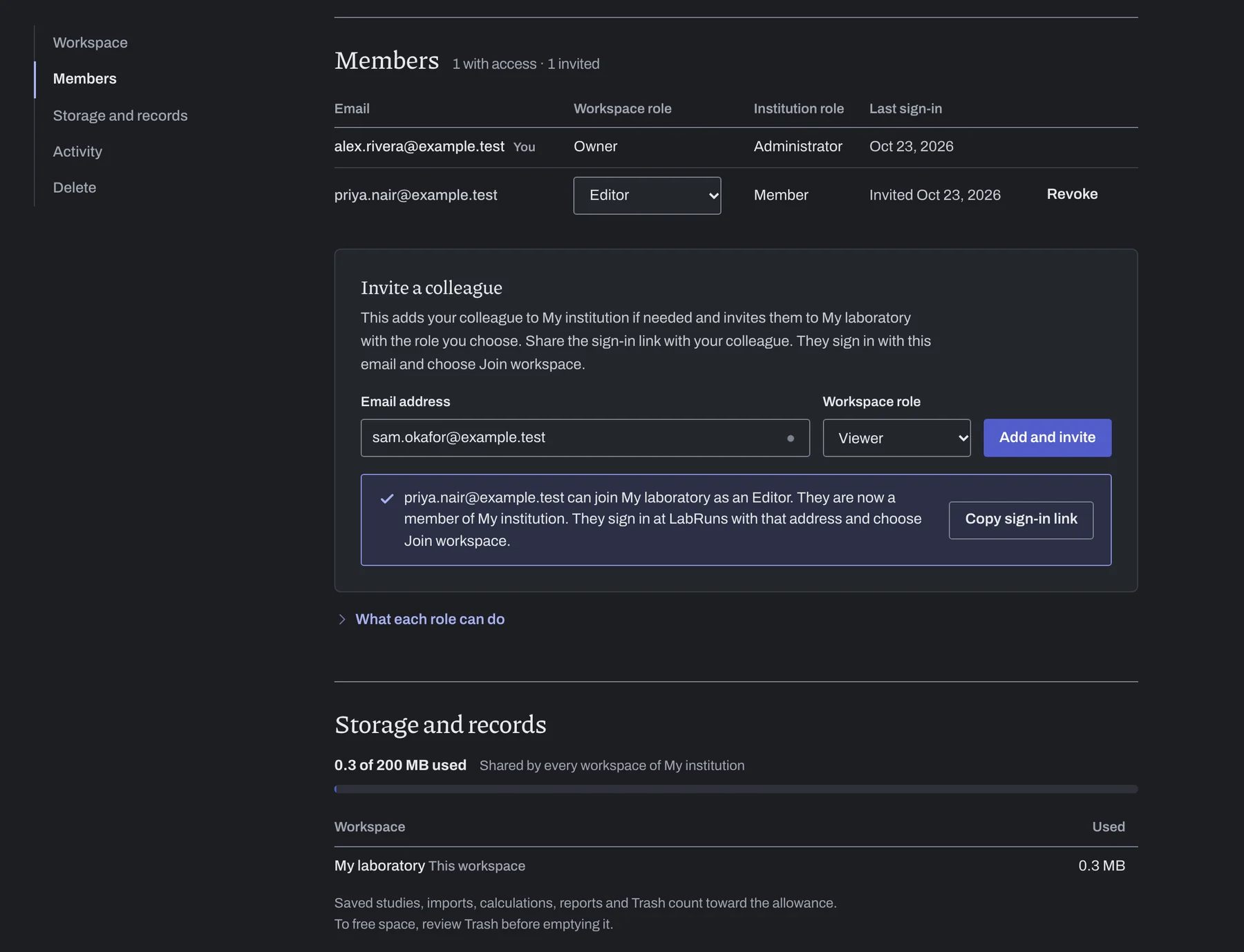Click the Workspace role column header
Image resolution: width=1244 pixels, height=952 pixels.
623,108
